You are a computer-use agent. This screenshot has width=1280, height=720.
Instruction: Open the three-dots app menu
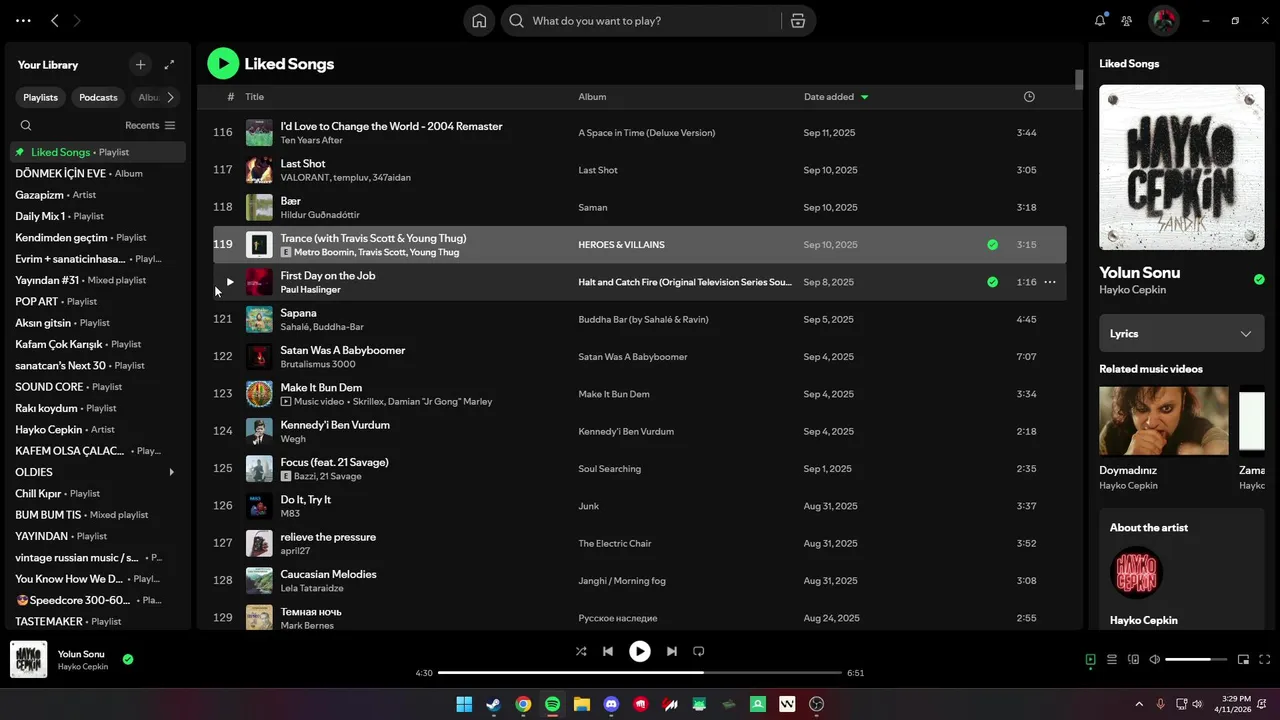(23, 20)
